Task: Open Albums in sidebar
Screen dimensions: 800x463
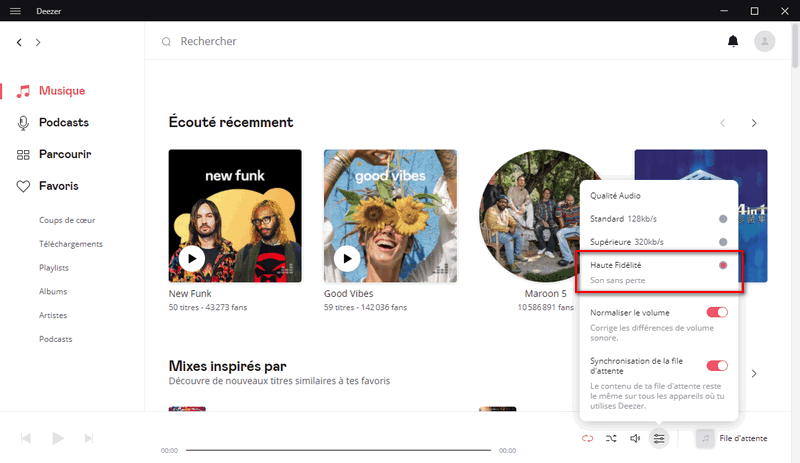Action: point(53,291)
